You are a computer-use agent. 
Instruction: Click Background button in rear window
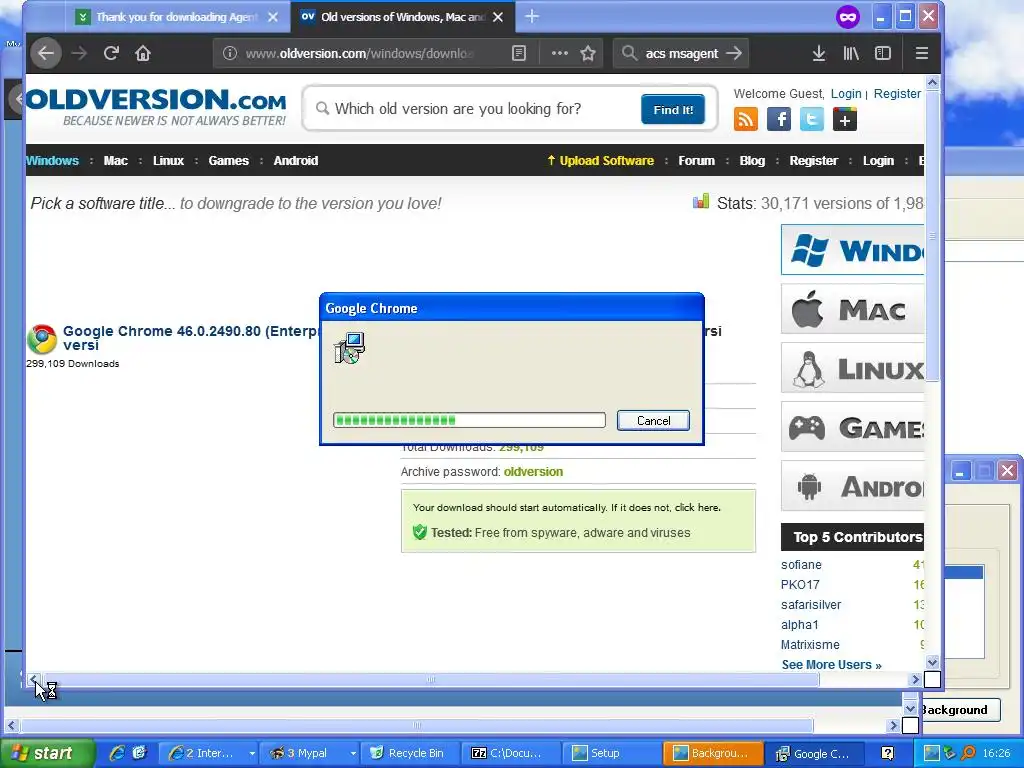pos(960,710)
